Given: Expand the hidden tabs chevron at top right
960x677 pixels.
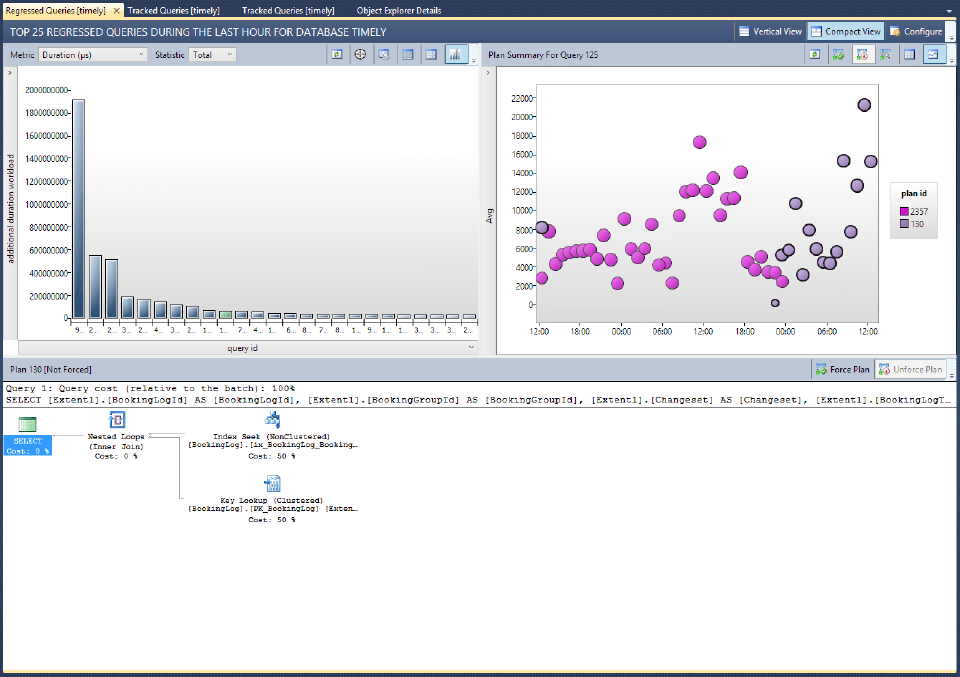Looking at the screenshot, I should (950, 10).
